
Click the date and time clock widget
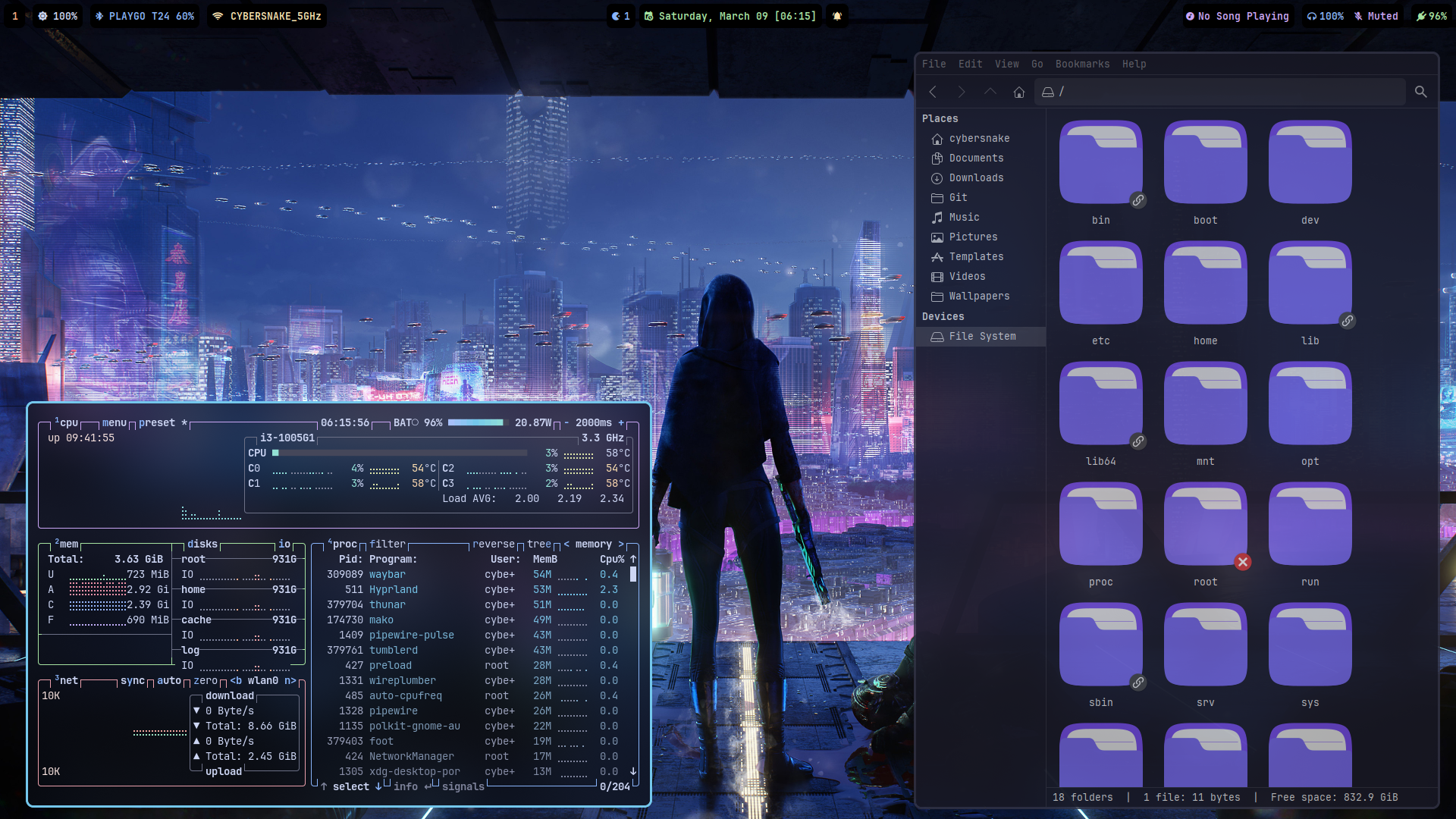730,16
